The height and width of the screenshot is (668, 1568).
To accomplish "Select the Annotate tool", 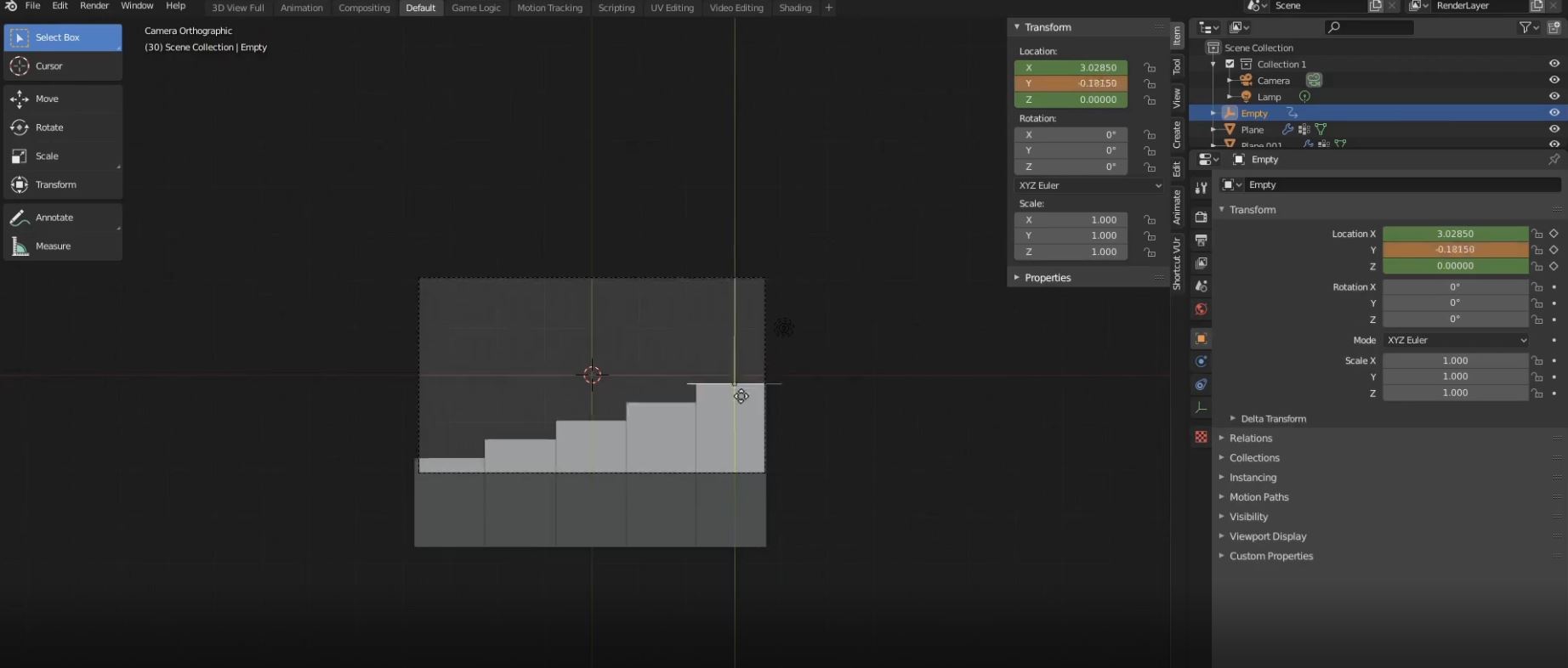I will pos(63,218).
